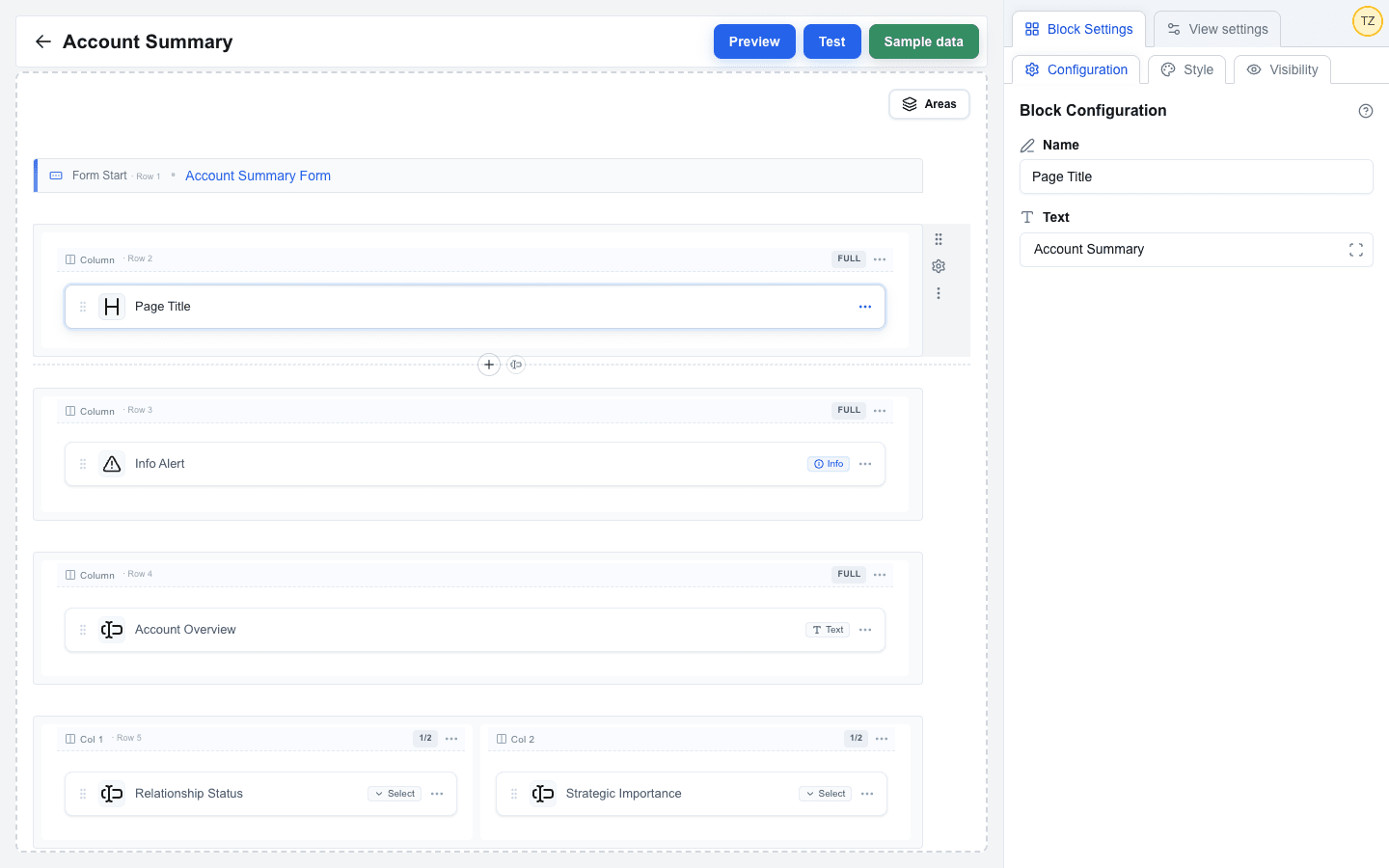Open Col 1 ellipsis menu
The width and height of the screenshot is (1389, 868).
[x=451, y=739]
